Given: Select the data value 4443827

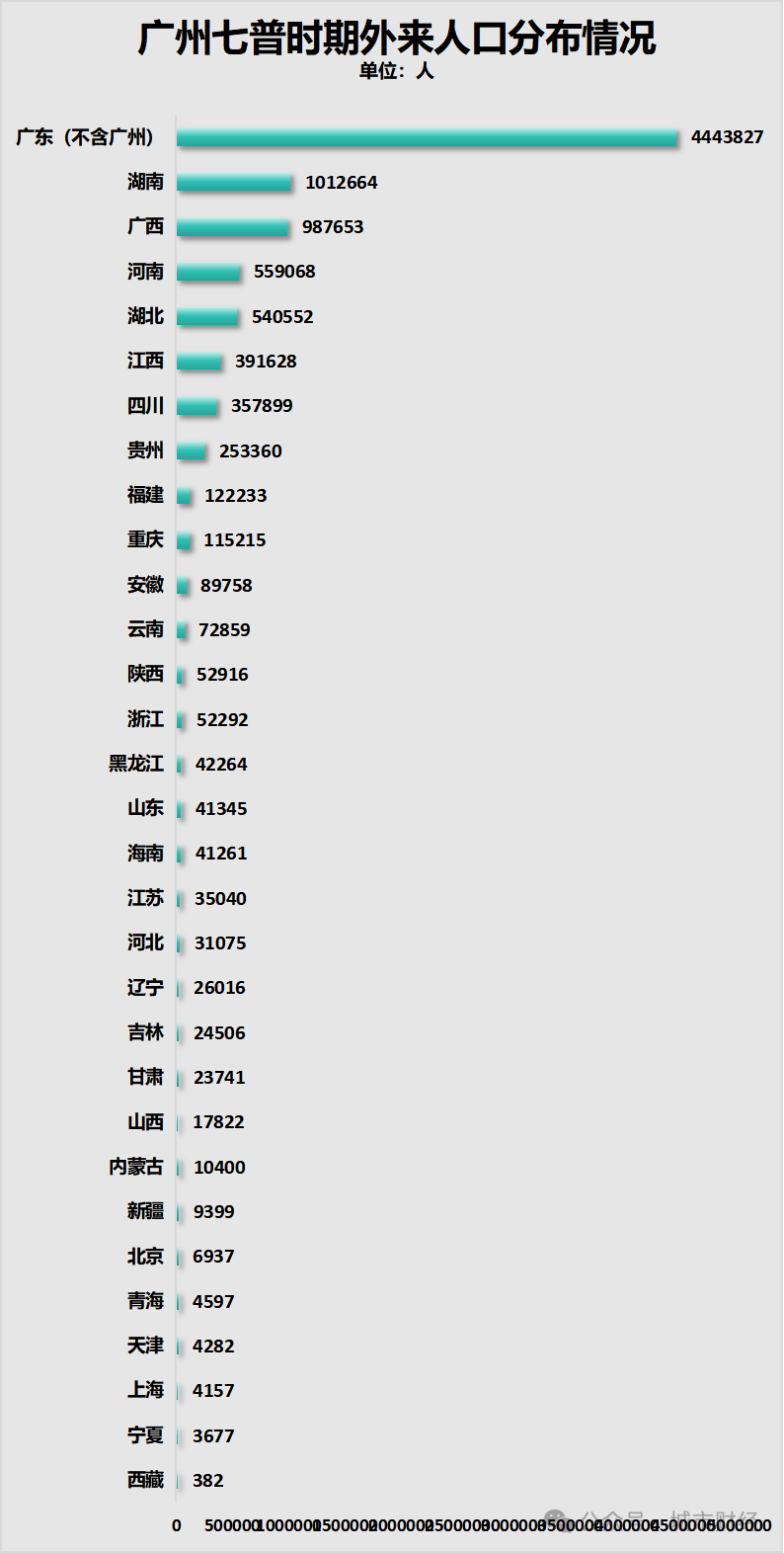Looking at the screenshot, I should coord(727,137).
